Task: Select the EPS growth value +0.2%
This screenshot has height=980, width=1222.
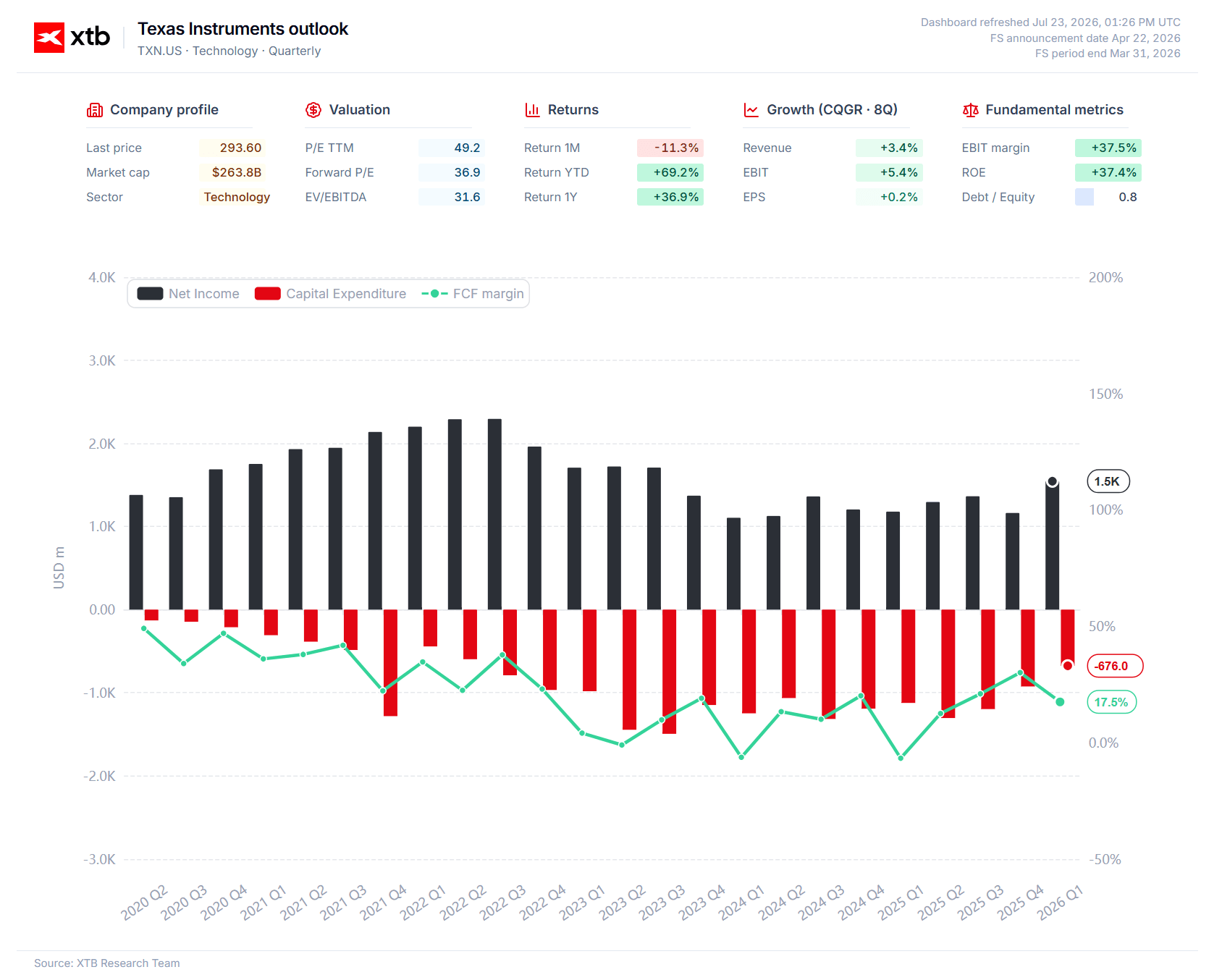Action: tap(889, 197)
